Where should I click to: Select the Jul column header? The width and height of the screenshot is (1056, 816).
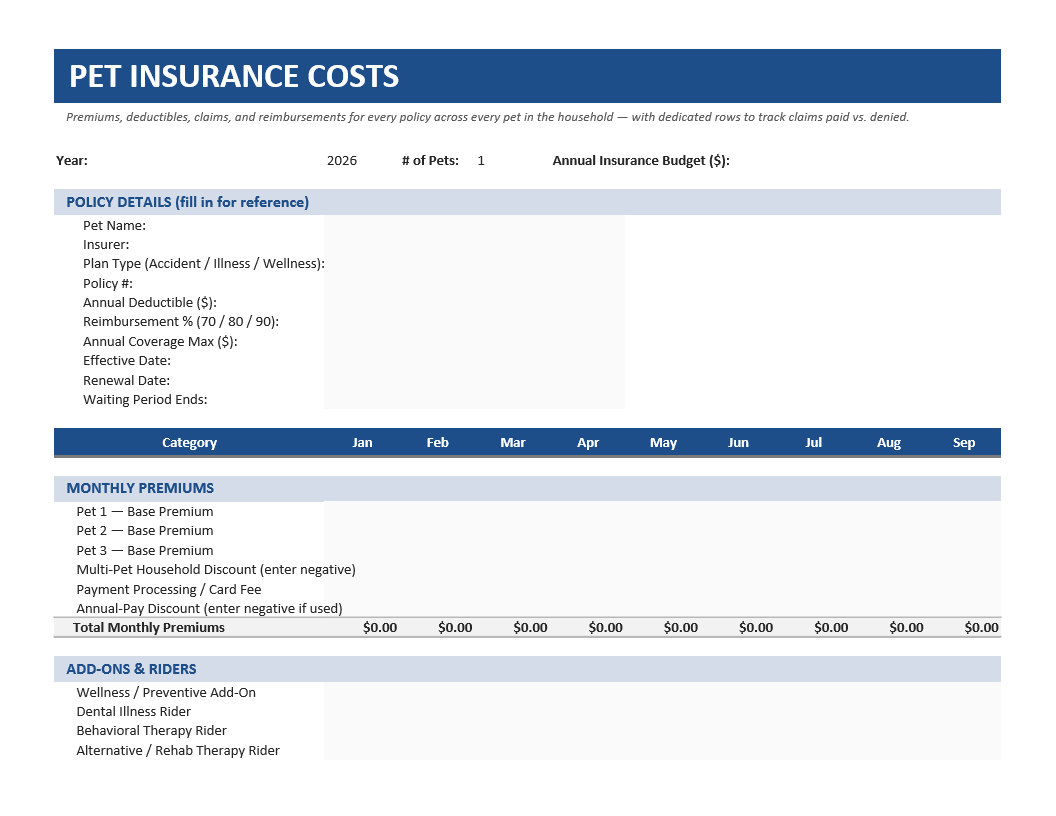[x=814, y=442]
